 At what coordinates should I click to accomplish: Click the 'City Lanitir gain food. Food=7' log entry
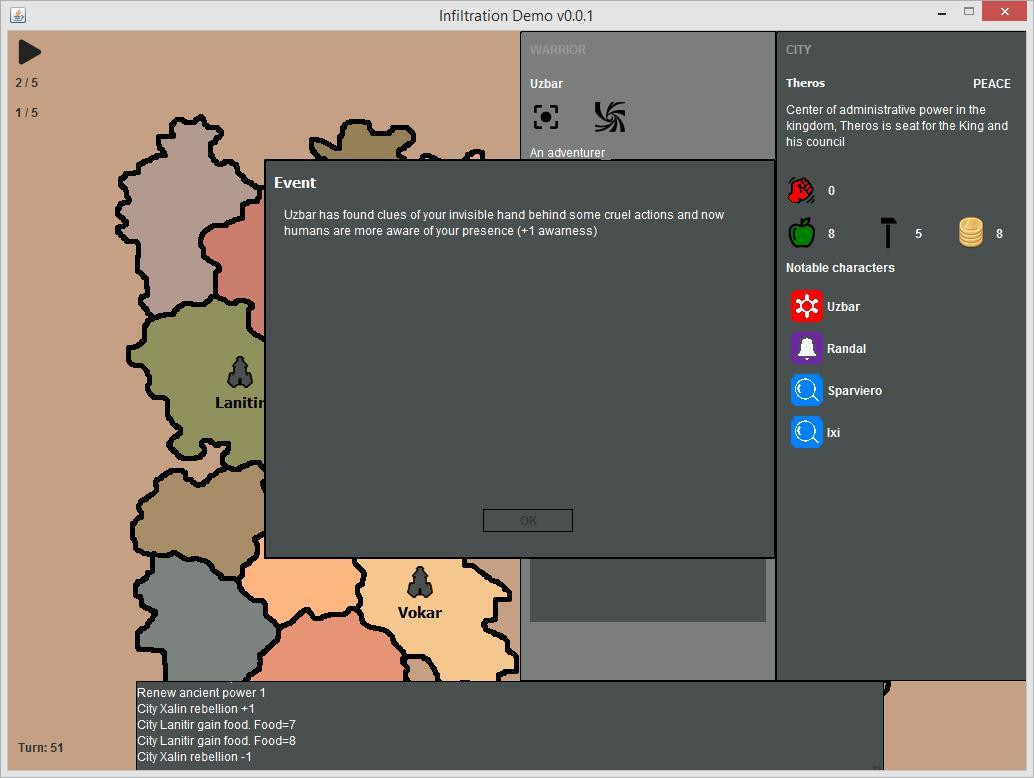[216, 725]
